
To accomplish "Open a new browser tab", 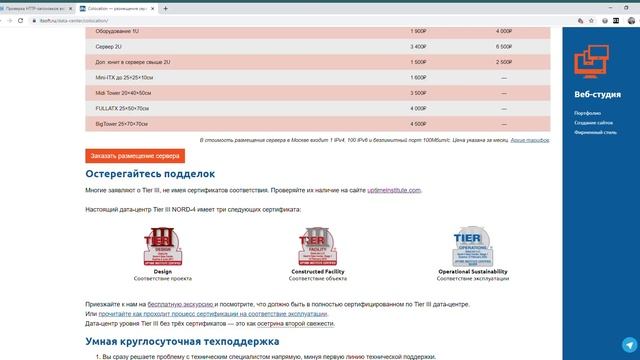I will click(165, 8).
